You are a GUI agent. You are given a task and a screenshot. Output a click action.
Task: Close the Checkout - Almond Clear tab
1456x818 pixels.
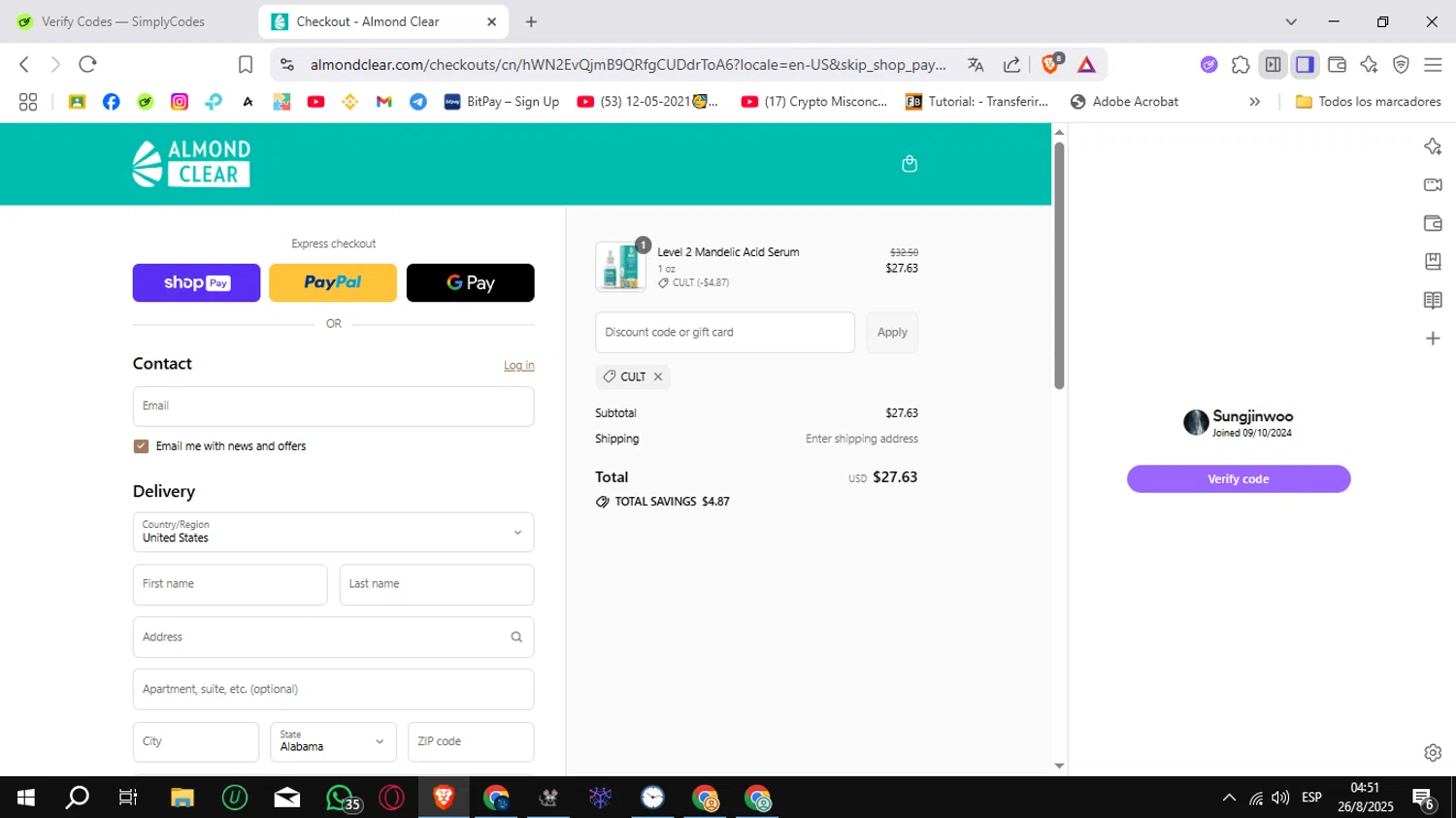pyautogui.click(x=491, y=21)
